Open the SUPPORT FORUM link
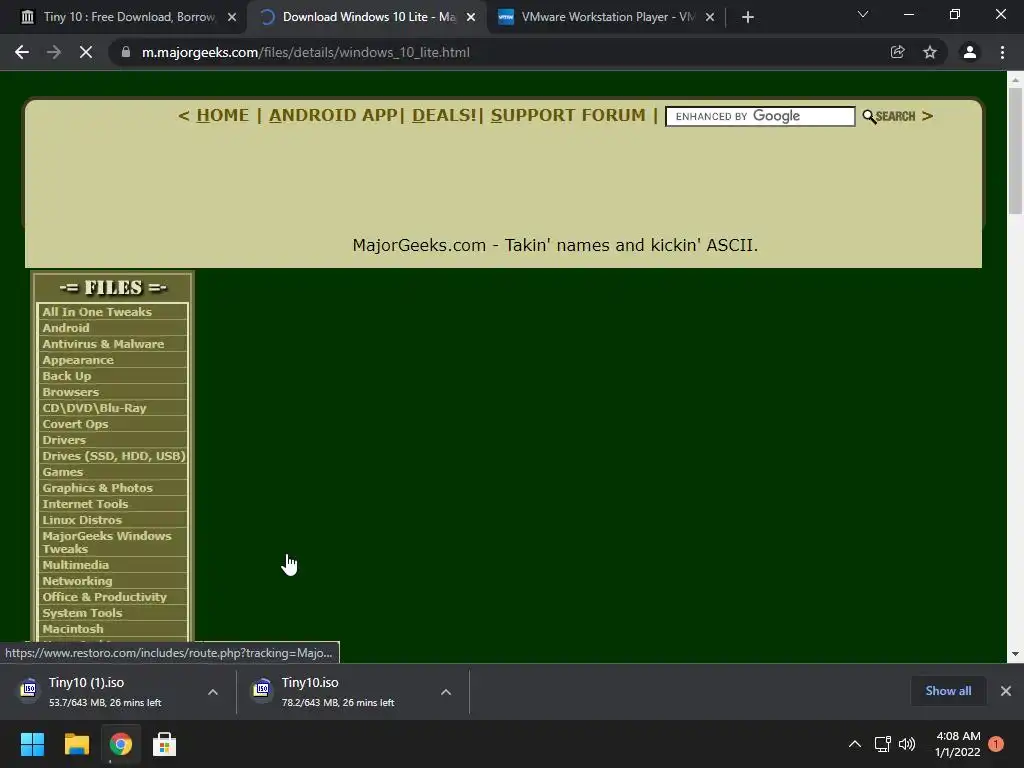1024x768 pixels. coord(568,116)
